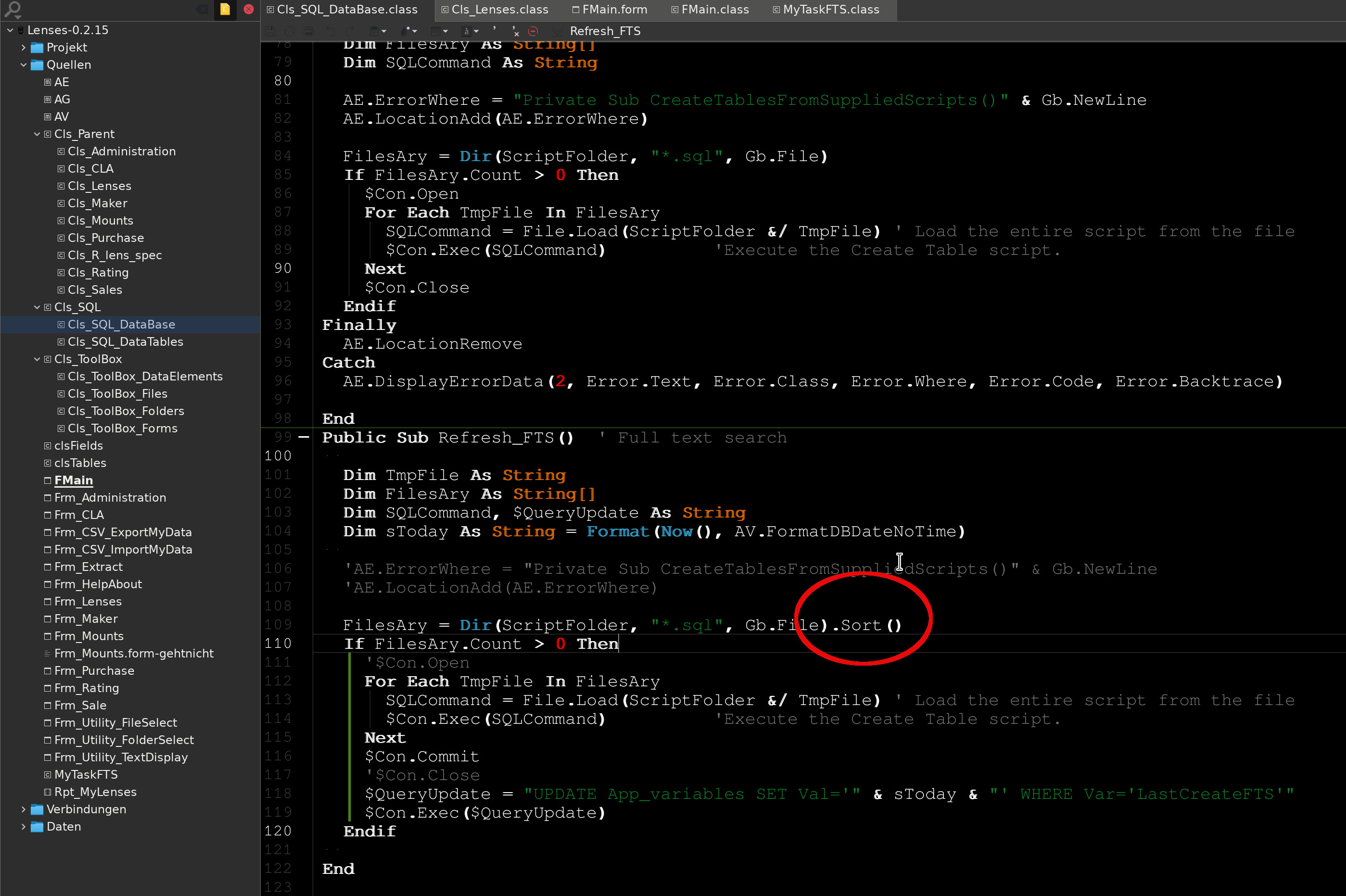This screenshot has width=1346, height=896.
Task: Open the Paste dropdown in editor toolbar
Action: click(x=377, y=31)
